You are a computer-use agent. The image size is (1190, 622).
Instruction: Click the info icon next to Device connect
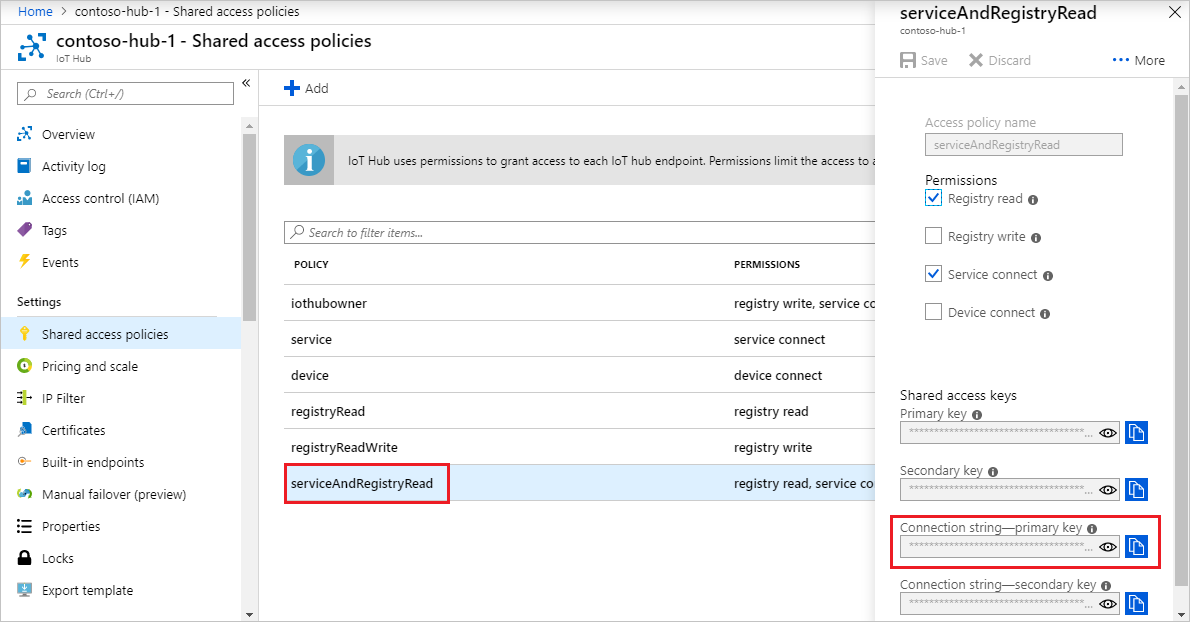pos(1045,313)
